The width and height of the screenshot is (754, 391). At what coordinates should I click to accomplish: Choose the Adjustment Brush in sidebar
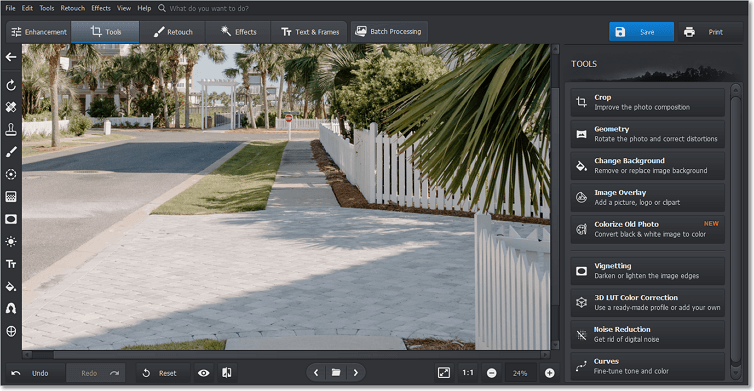point(11,152)
